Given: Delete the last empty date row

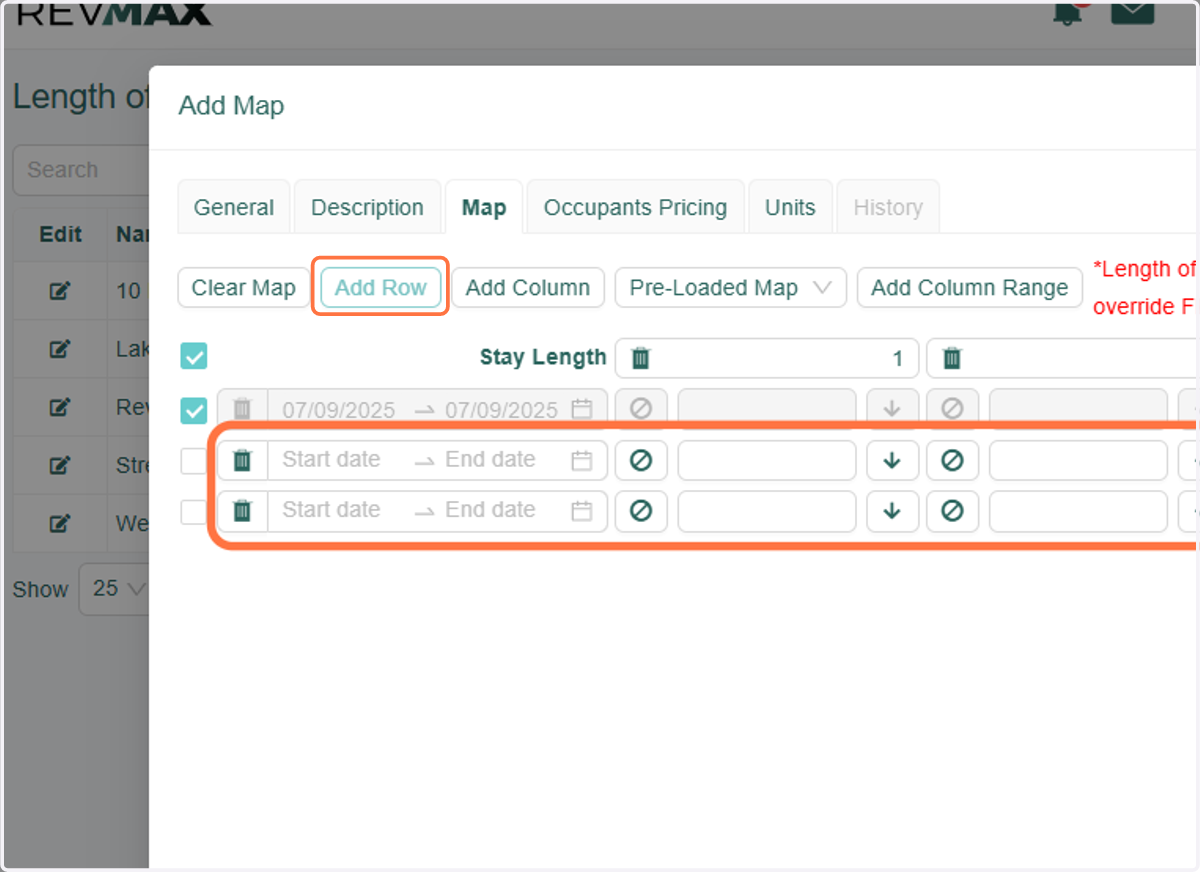Looking at the screenshot, I should tap(242, 510).
